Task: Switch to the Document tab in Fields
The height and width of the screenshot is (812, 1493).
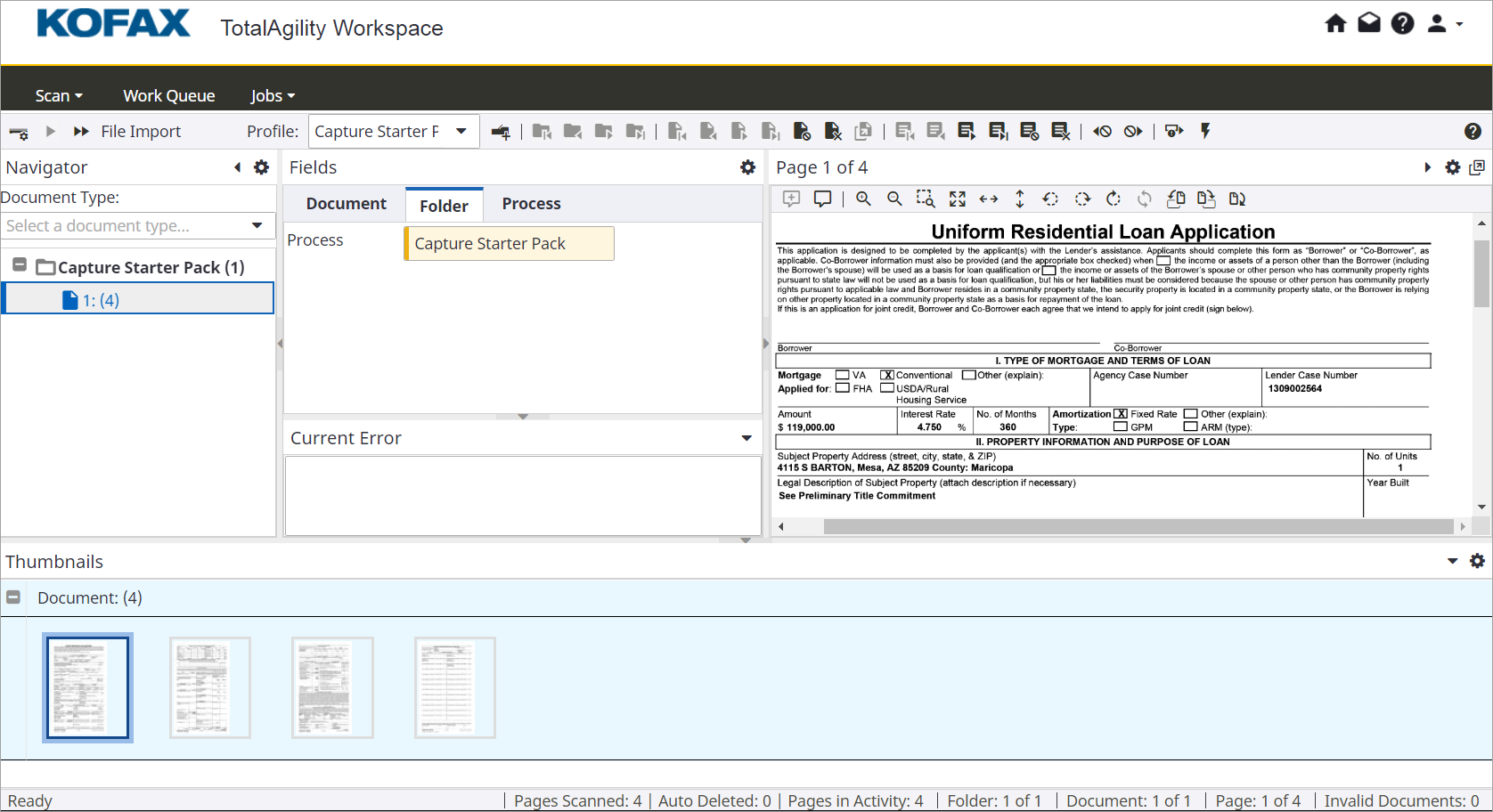Action: (x=346, y=204)
